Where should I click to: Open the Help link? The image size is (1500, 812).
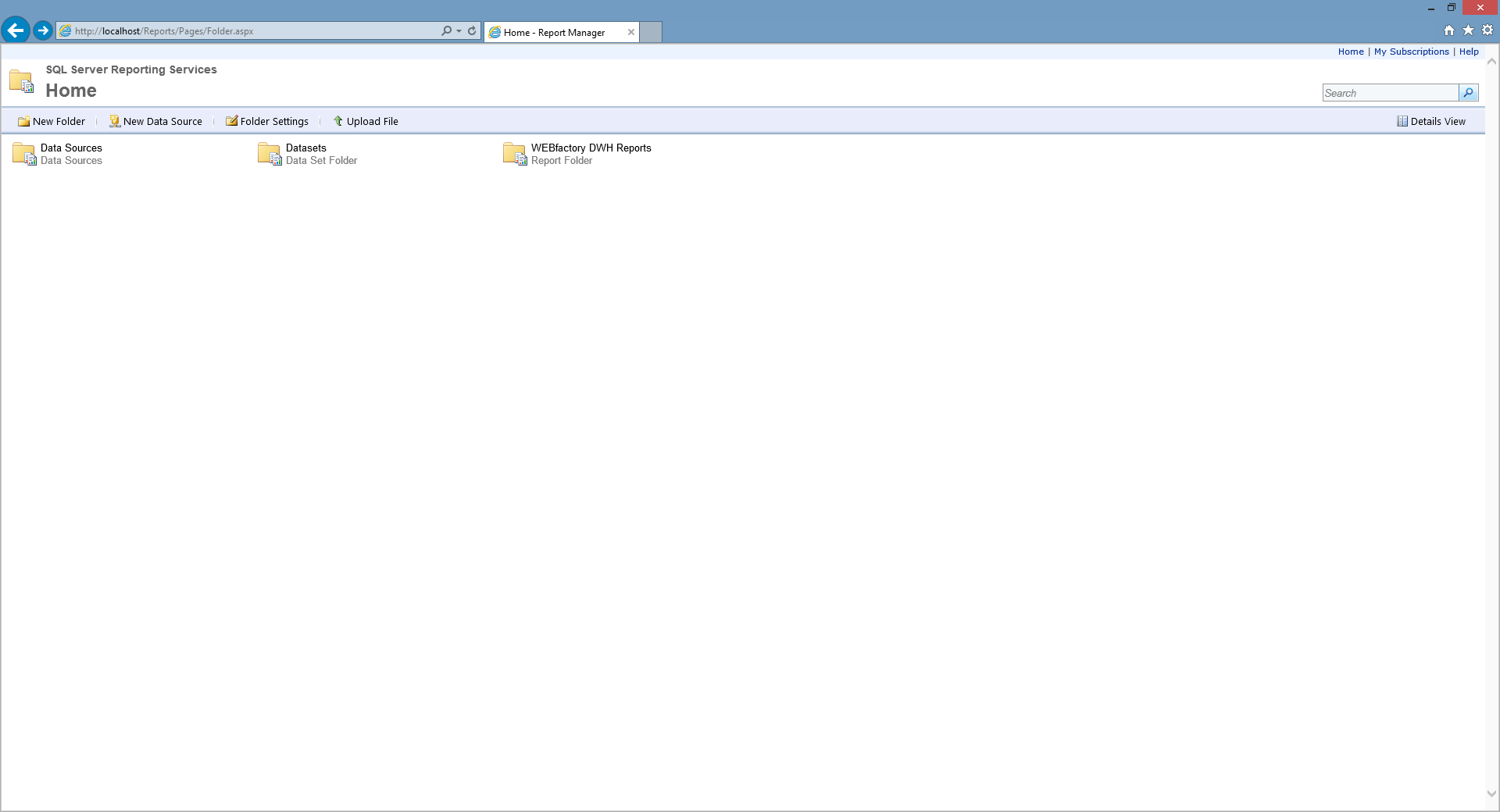pyautogui.click(x=1469, y=52)
